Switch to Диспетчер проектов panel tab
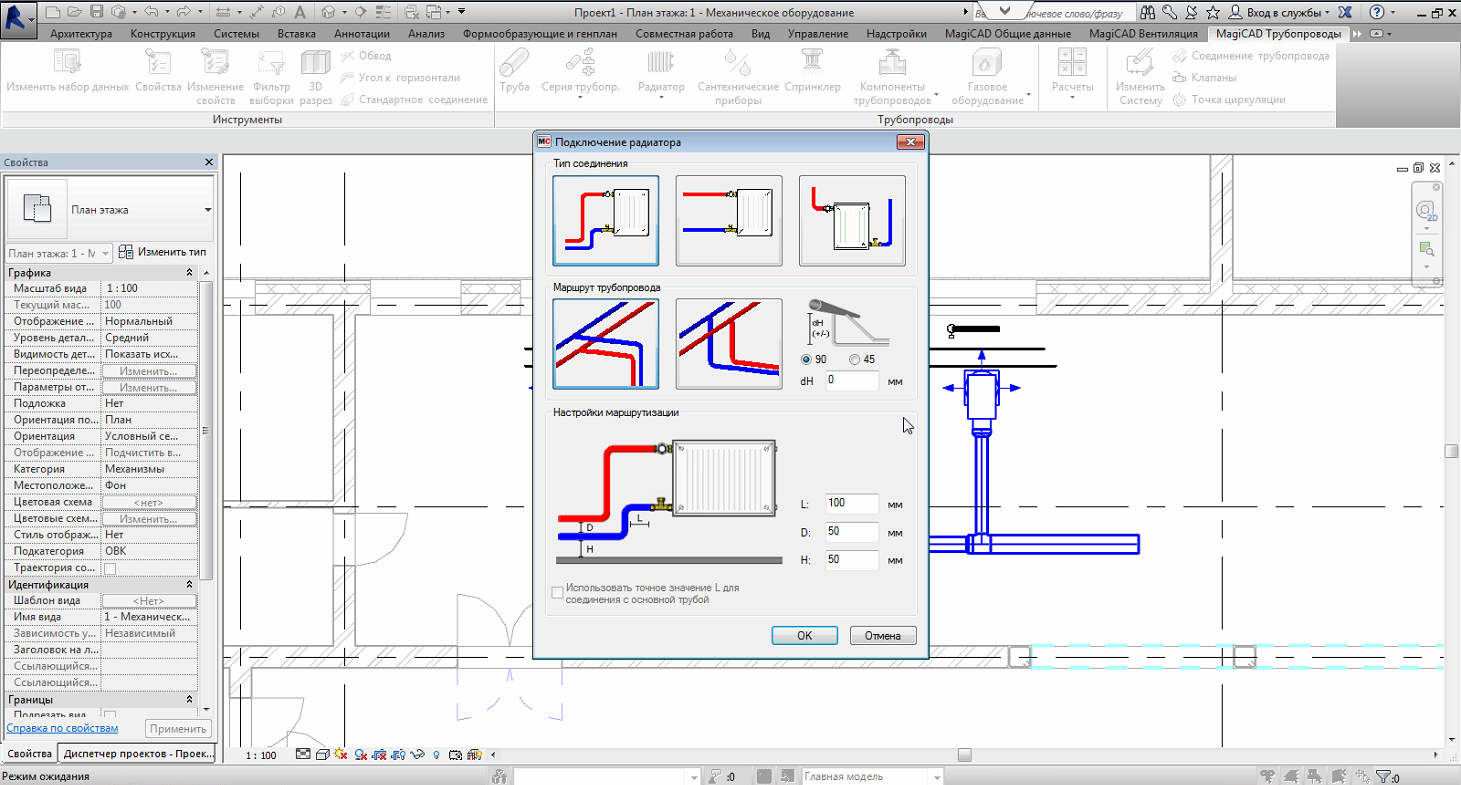Viewport: 1461px width, 785px height. [x=137, y=754]
